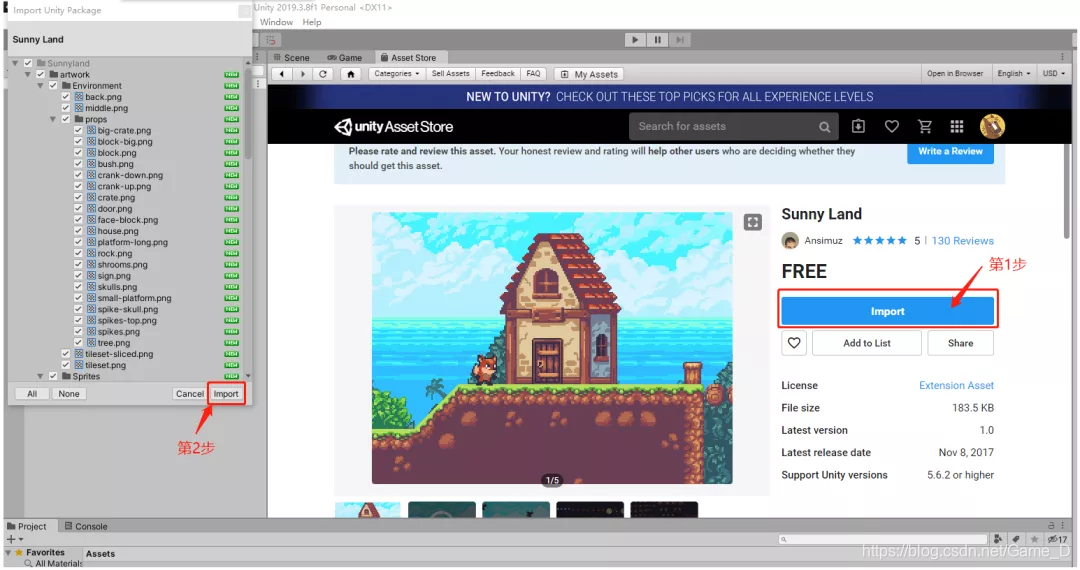The image size is (1080, 570).
Task: Open the USD currency dropdown
Action: click(1054, 74)
